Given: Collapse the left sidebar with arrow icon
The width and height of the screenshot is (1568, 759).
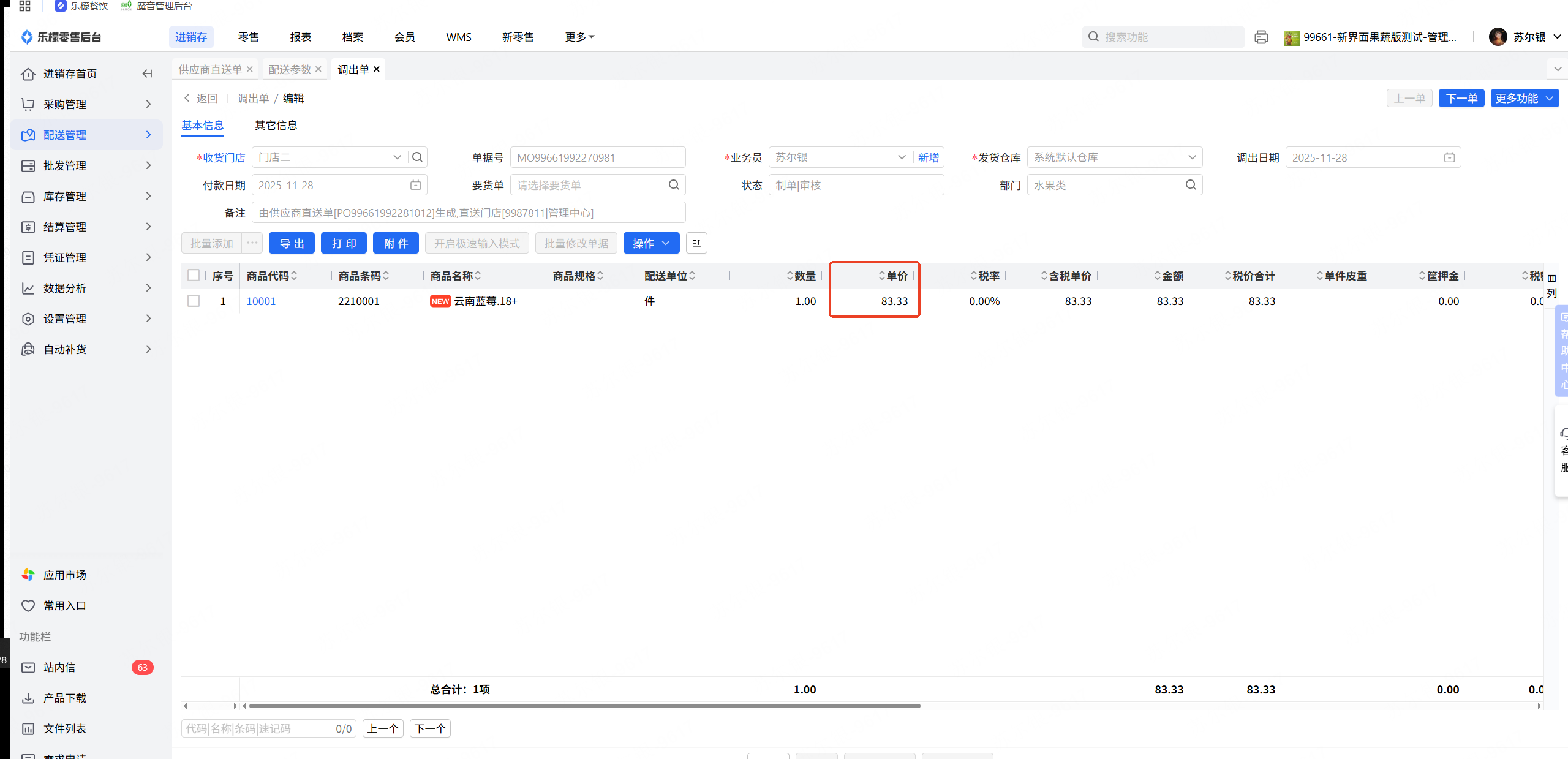Looking at the screenshot, I should [x=147, y=74].
